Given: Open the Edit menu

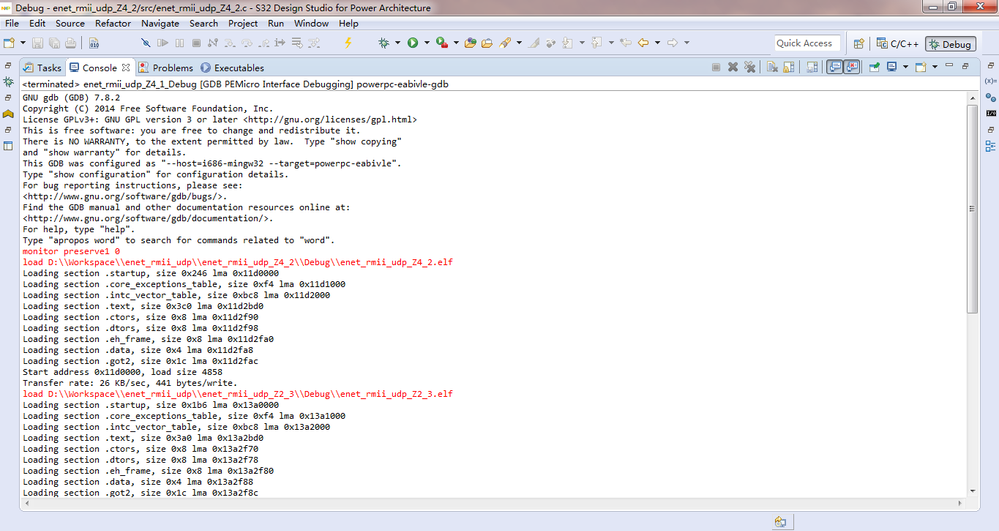Looking at the screenshot, I should 37,23.
